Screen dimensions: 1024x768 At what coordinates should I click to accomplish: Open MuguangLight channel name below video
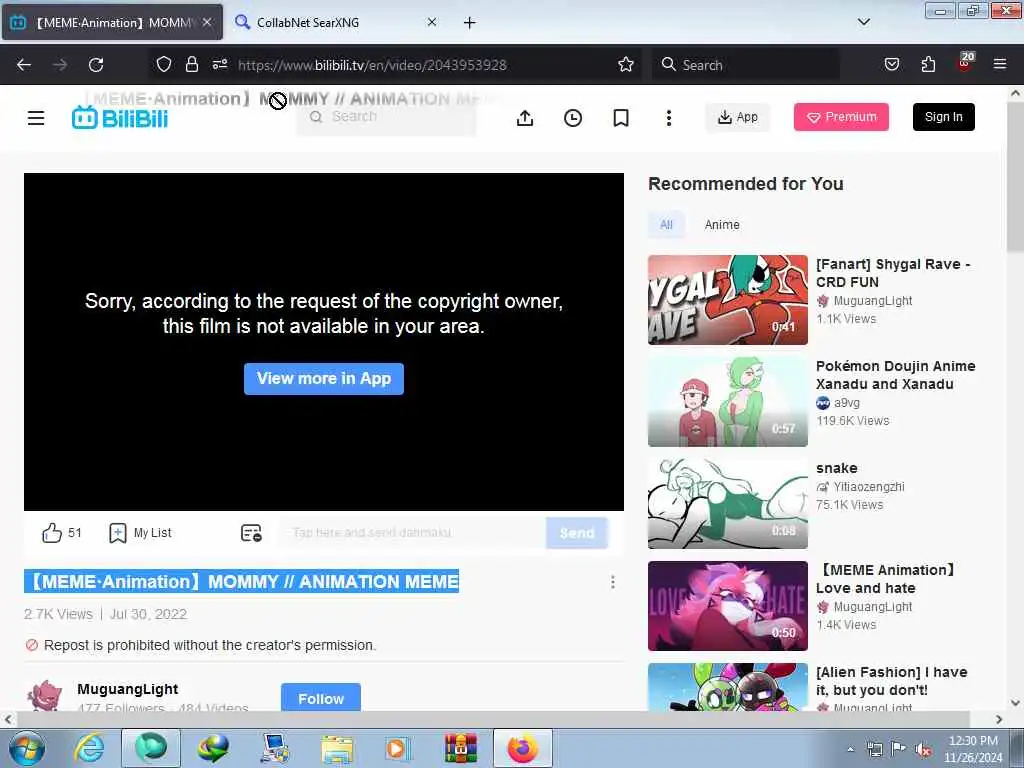pyautogui.click(x=128, y=690)
